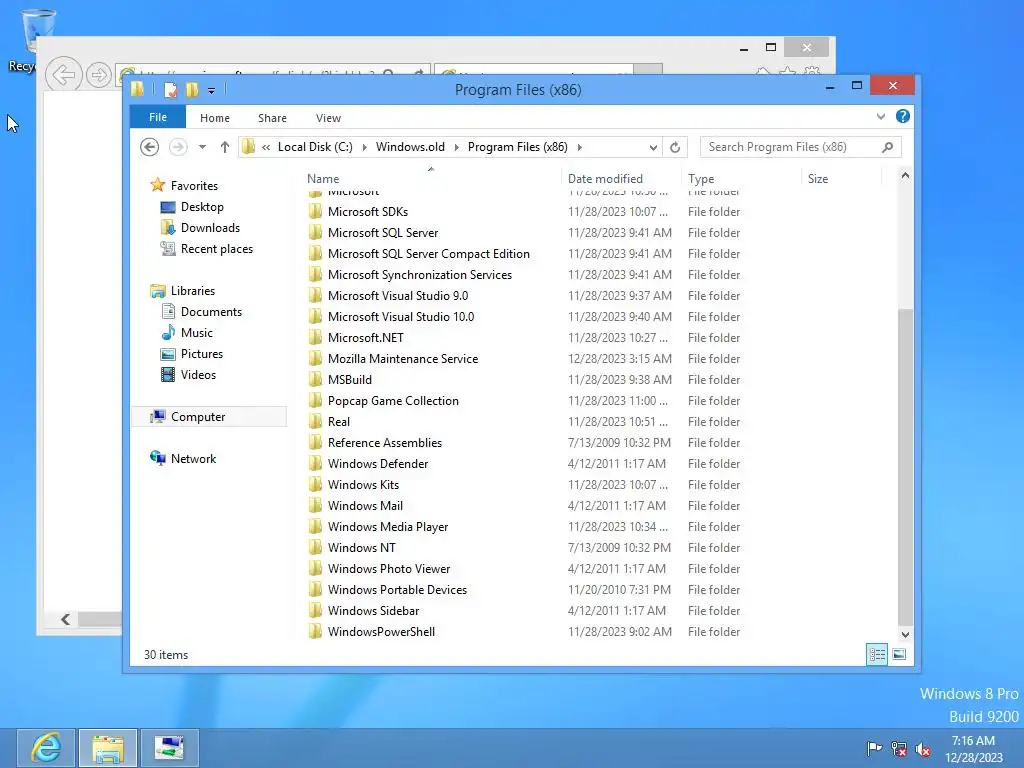1024x768 pixels.
Task: Click the Forward arrow in Explorer
Action: click(178, 147)
